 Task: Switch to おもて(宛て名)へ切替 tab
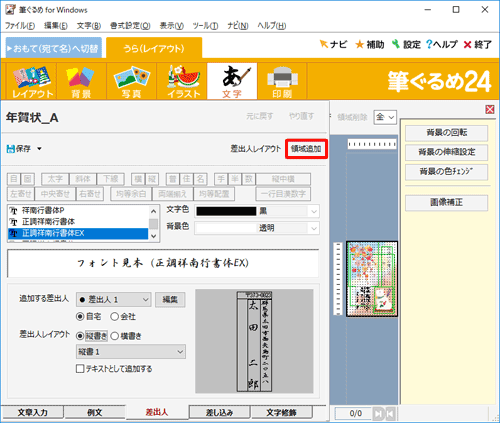(54, 49)
